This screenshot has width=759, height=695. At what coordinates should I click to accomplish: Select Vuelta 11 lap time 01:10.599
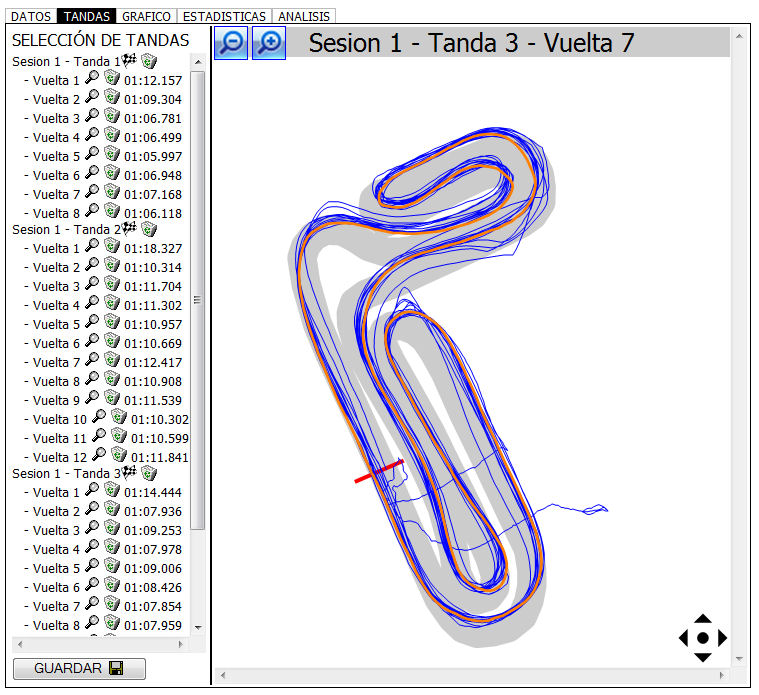pyautogui.click(x=160, y=438)
